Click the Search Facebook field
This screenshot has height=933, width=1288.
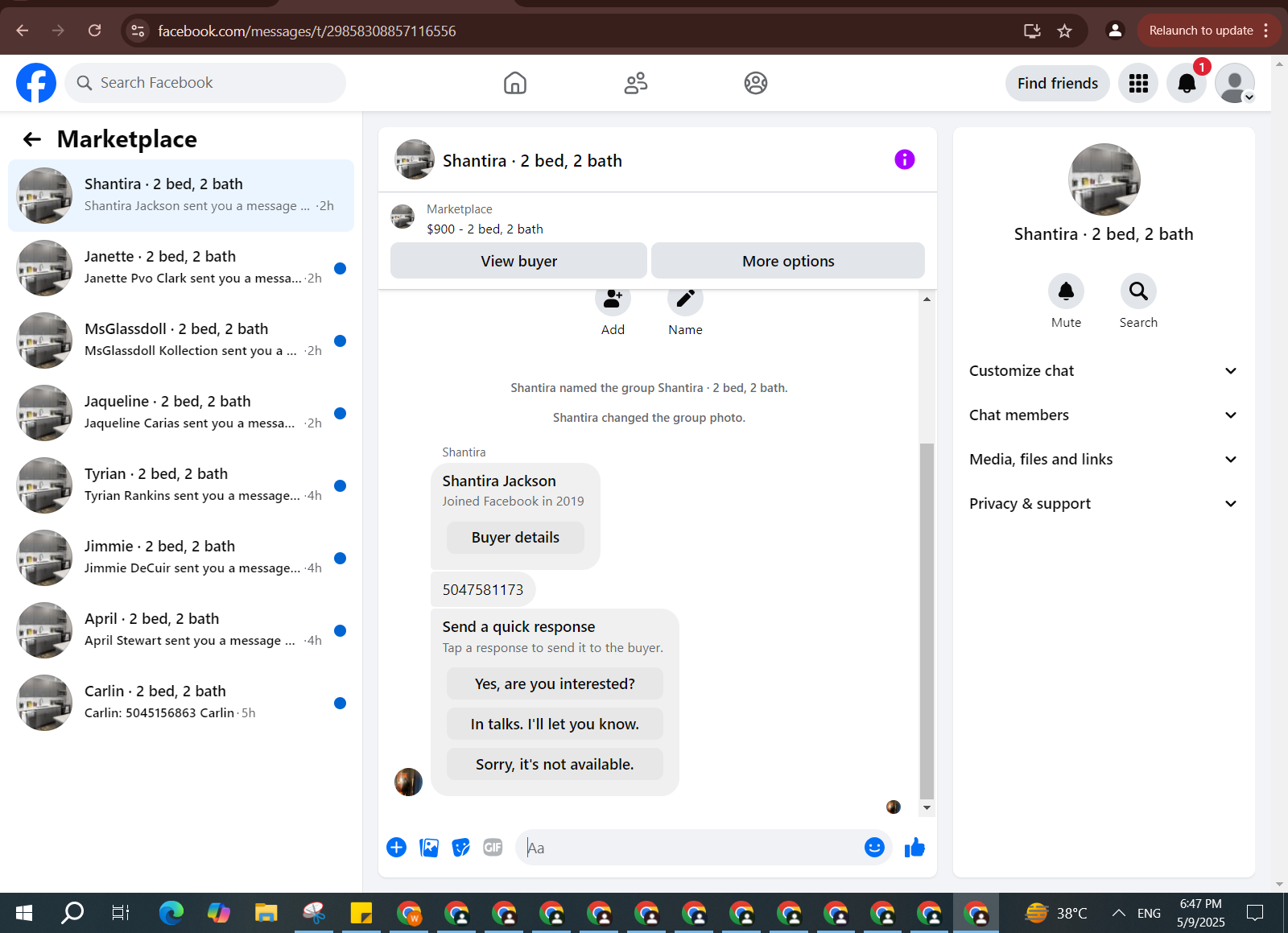tap(205, 83)
